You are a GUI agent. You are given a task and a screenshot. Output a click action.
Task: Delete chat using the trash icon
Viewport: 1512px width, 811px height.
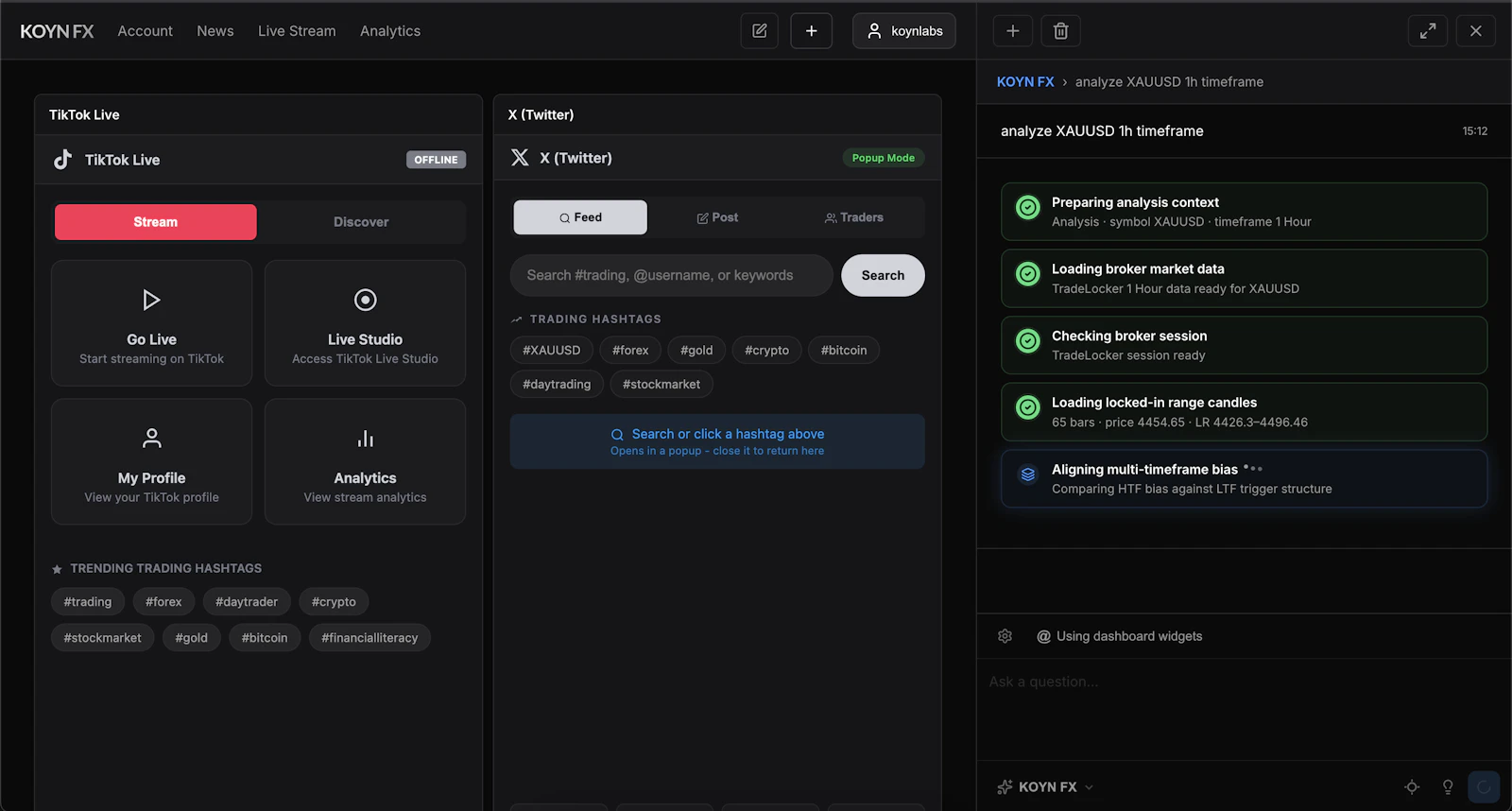(x=1060, y=31)
